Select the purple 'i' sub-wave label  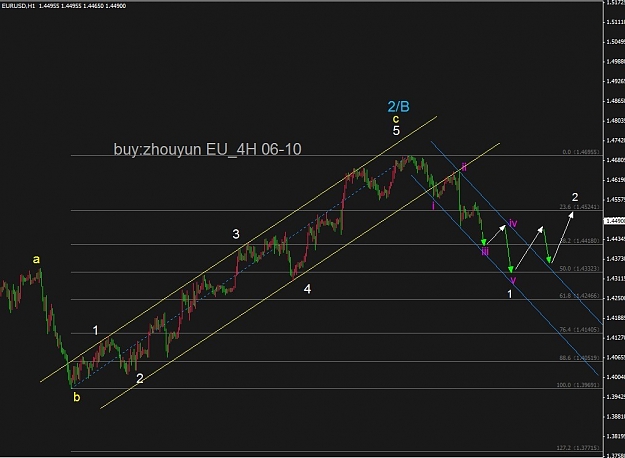click(433, 206)
